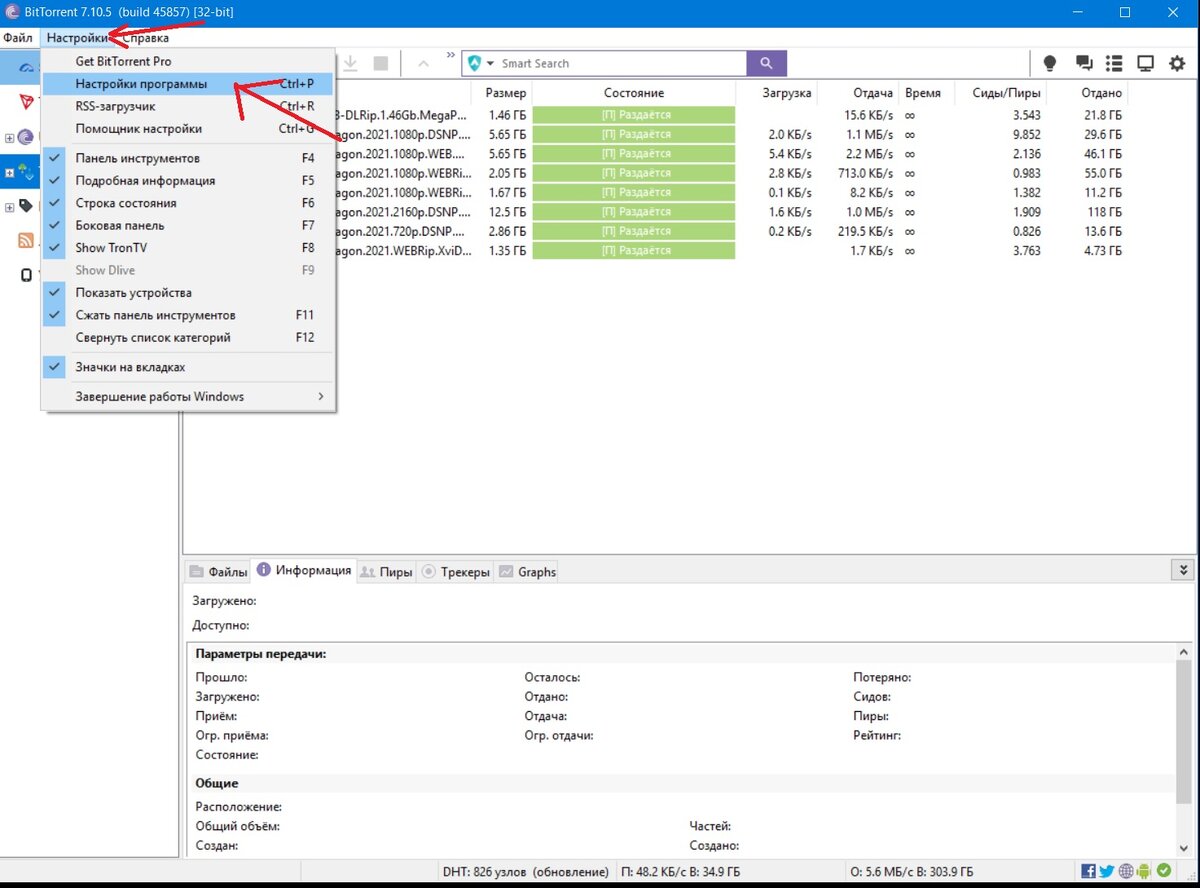1200x888 pixels.
Task: Expand the Labels sidebar tree node
Action: [x=10, y=207]
